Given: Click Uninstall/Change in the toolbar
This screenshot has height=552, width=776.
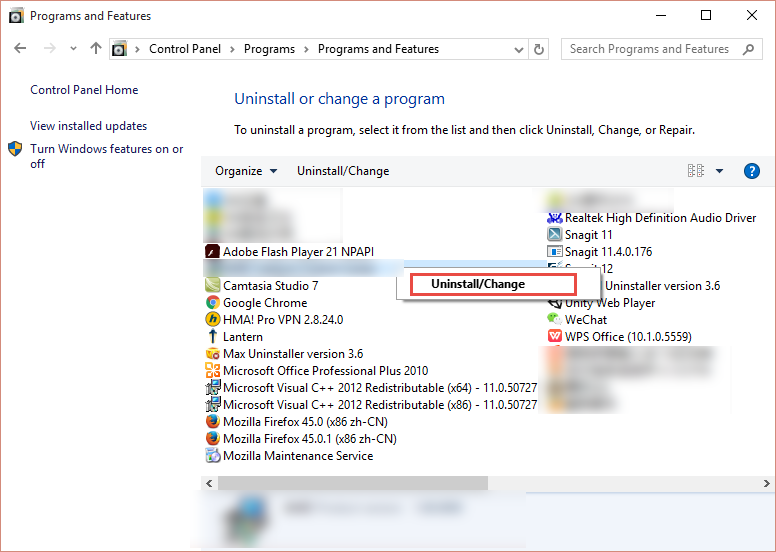Looking at the screenshot, I should click(343, 171).
